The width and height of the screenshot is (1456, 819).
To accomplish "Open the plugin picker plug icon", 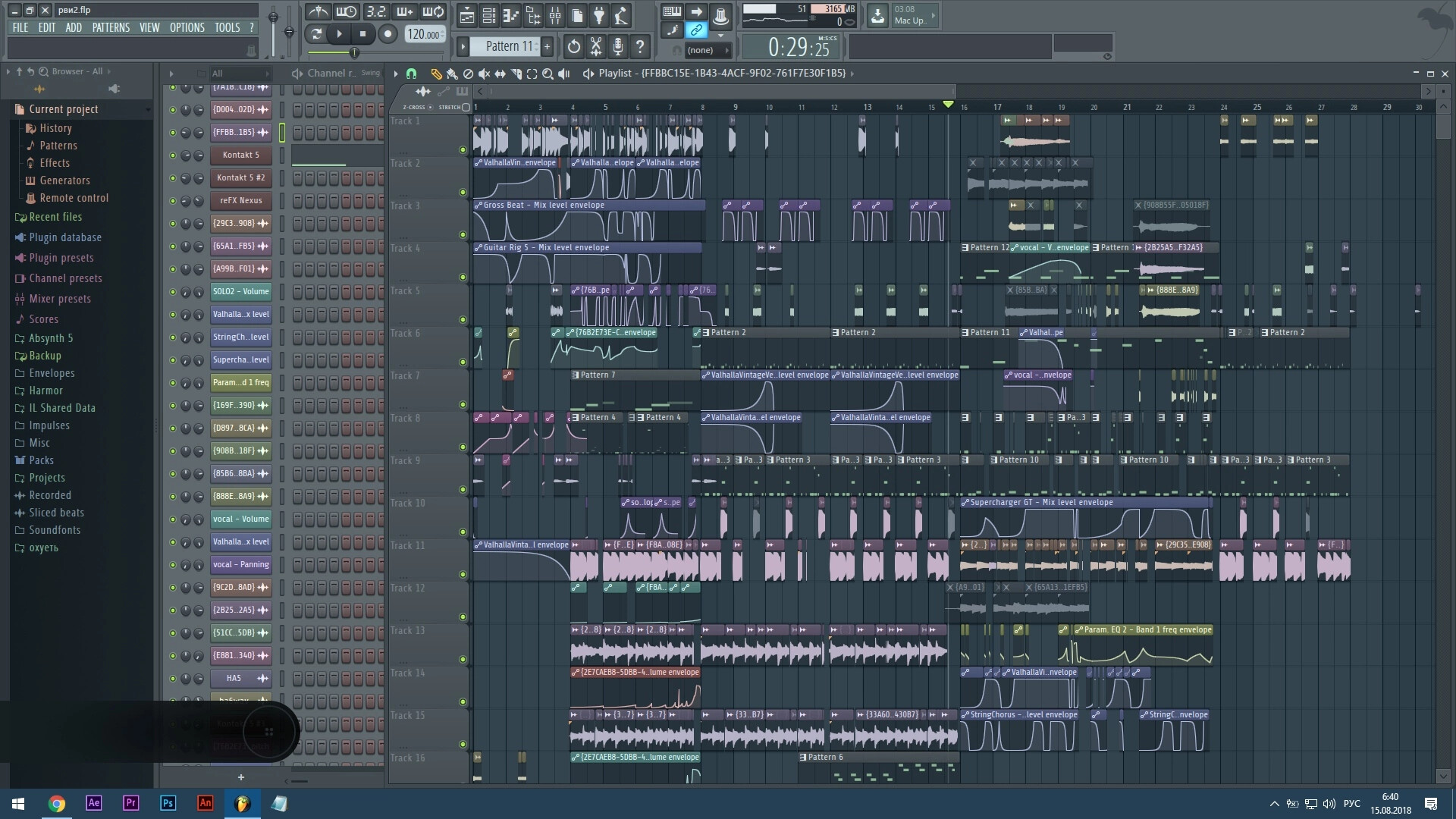I will click(x=599, y=14).
